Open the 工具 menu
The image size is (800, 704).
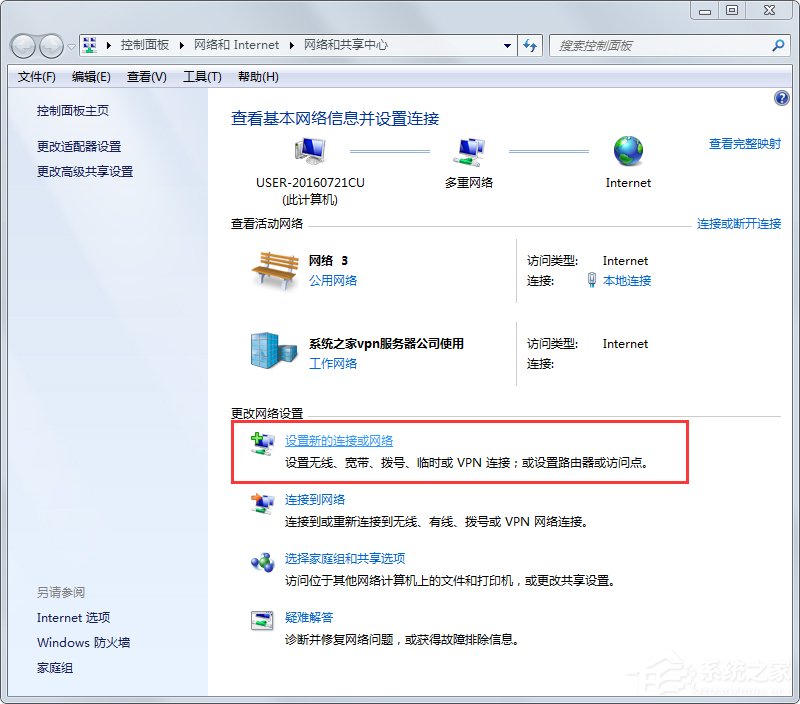coord(201,76)
